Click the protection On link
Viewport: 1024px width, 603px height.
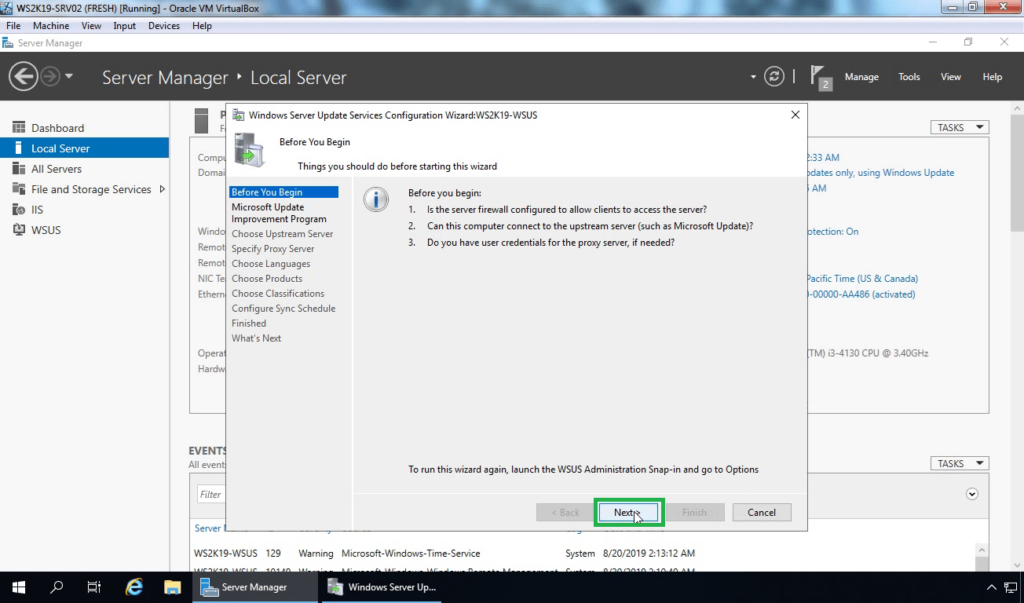pyautogui.click(x=833, y=231)
